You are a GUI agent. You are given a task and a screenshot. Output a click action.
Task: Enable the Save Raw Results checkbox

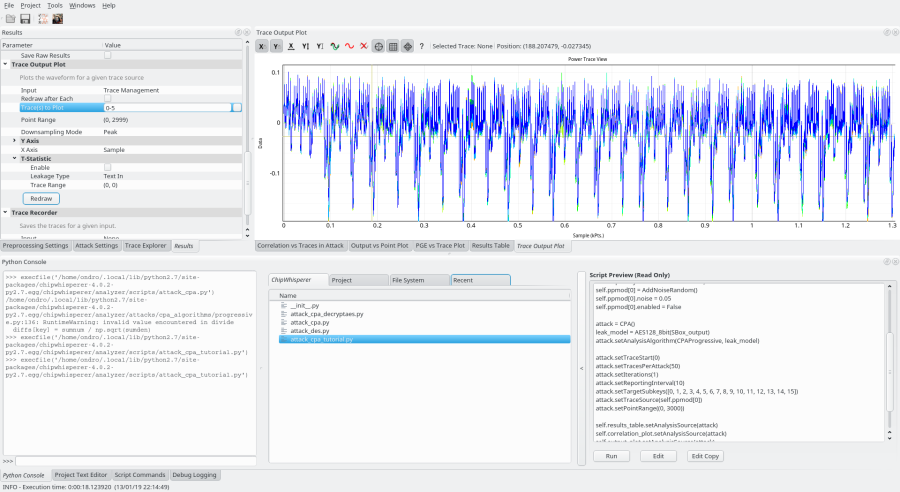(108, 55)
